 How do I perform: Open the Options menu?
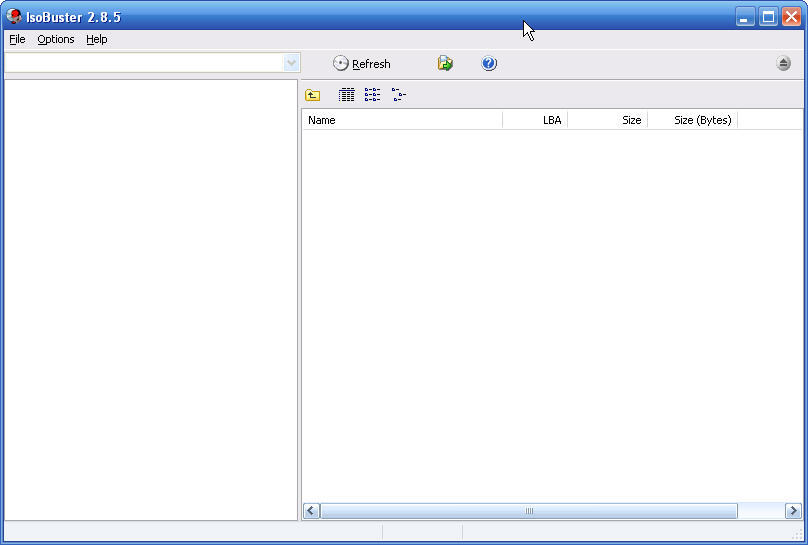click(56, 39)
